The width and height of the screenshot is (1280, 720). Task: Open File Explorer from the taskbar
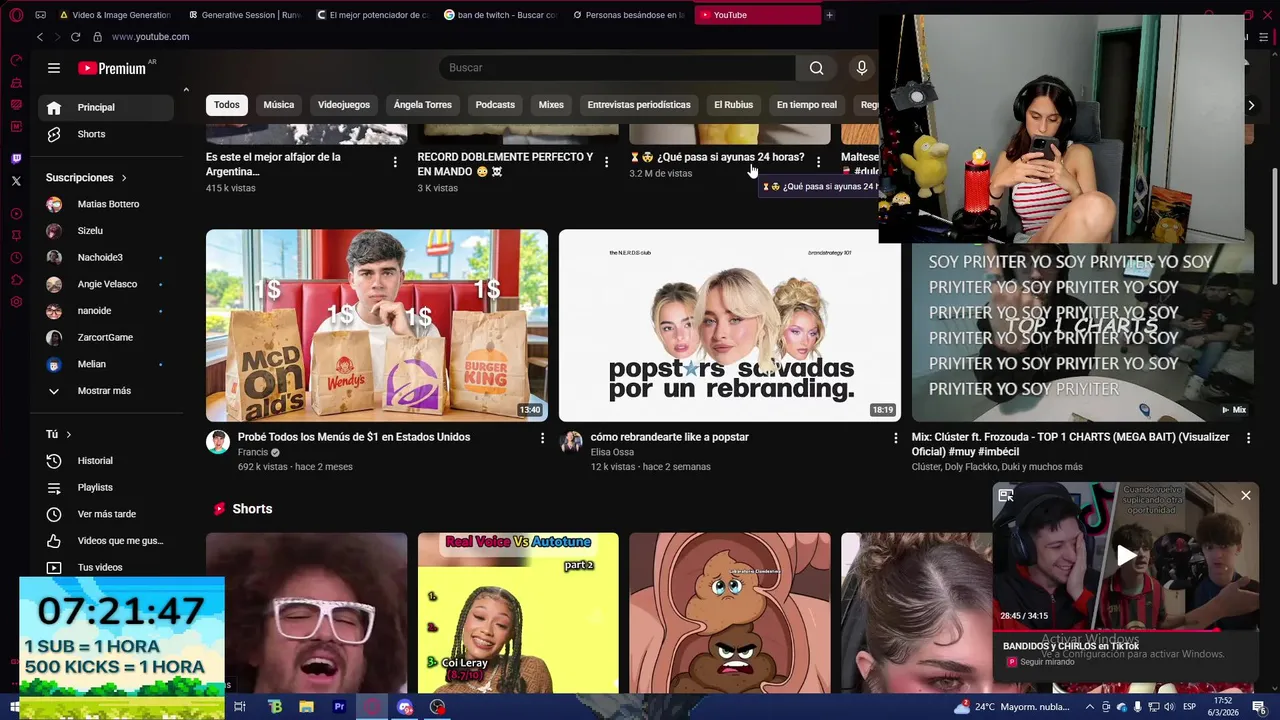pyautogui.click(x=307, y=707)
